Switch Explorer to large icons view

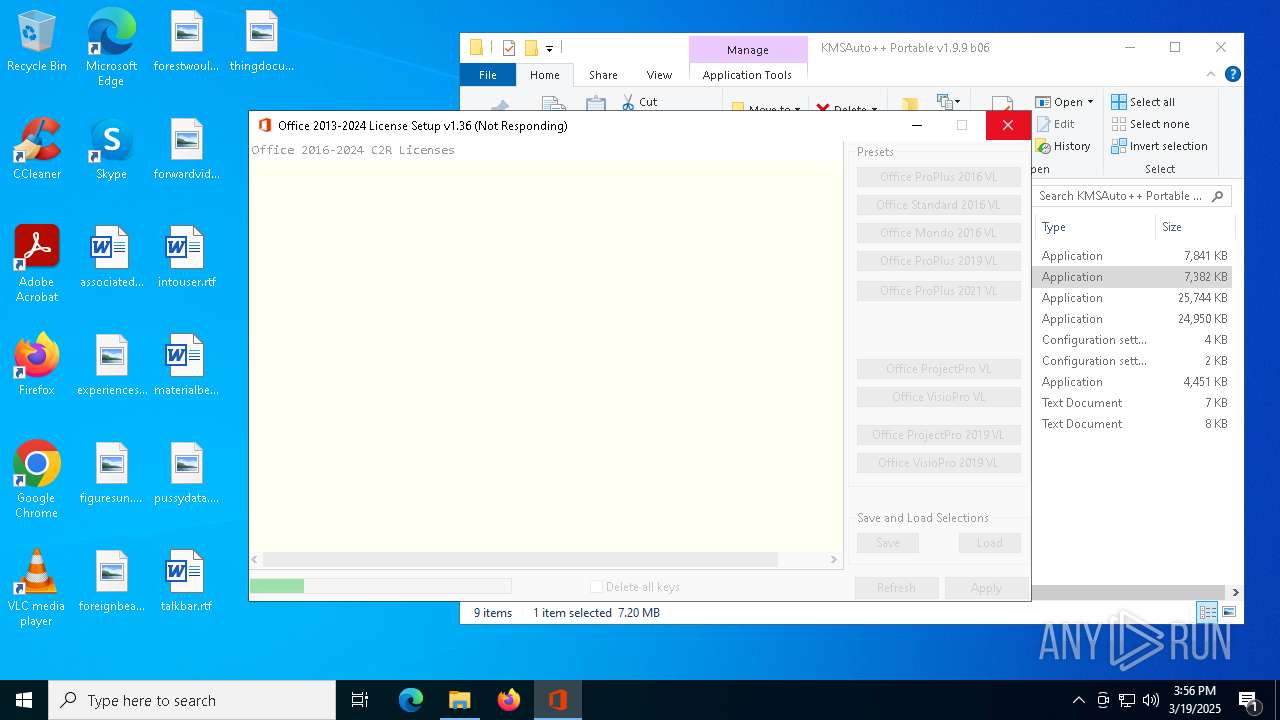coord(1229,612)
